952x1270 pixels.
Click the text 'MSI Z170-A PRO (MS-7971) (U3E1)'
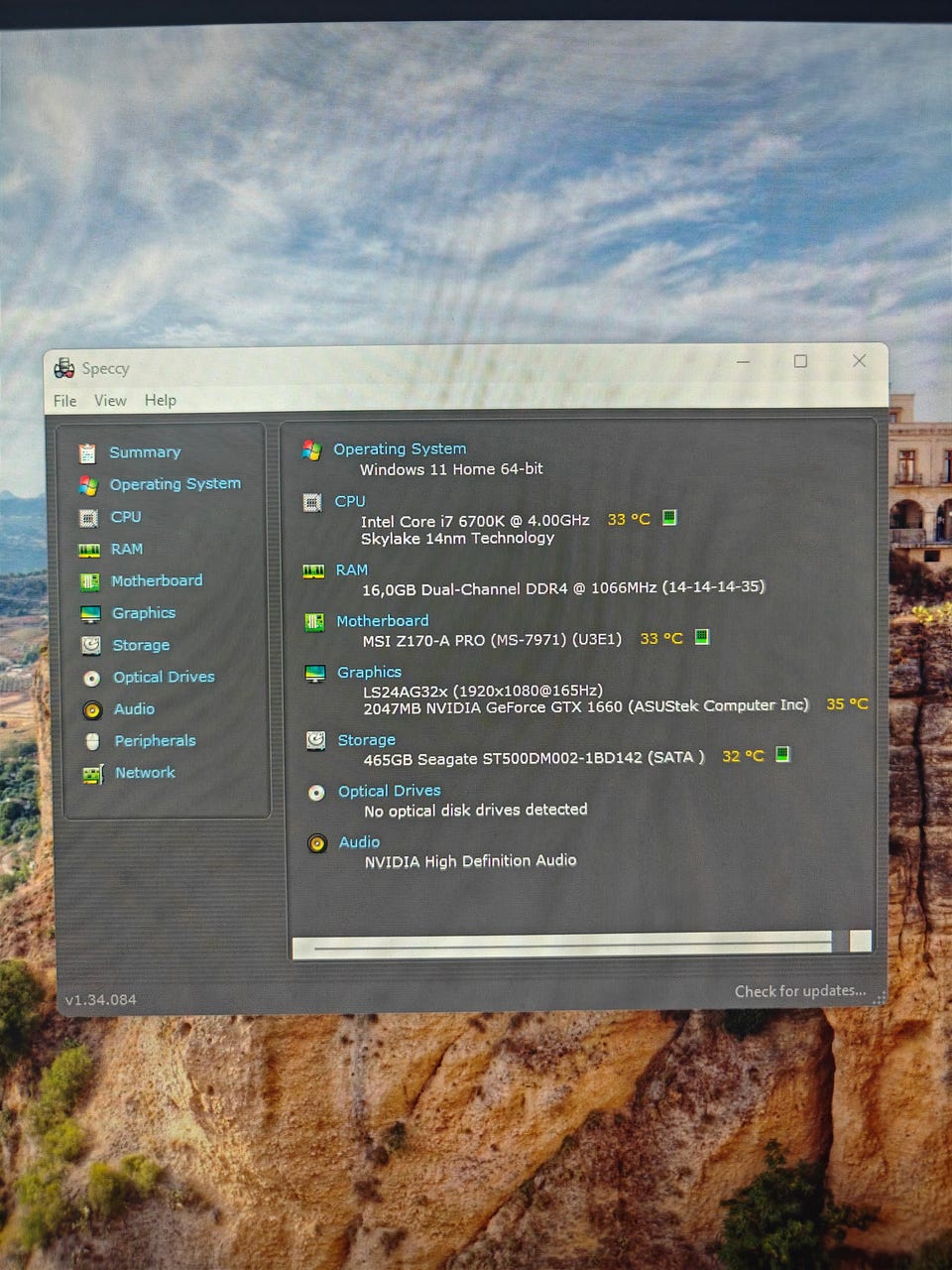492,640
